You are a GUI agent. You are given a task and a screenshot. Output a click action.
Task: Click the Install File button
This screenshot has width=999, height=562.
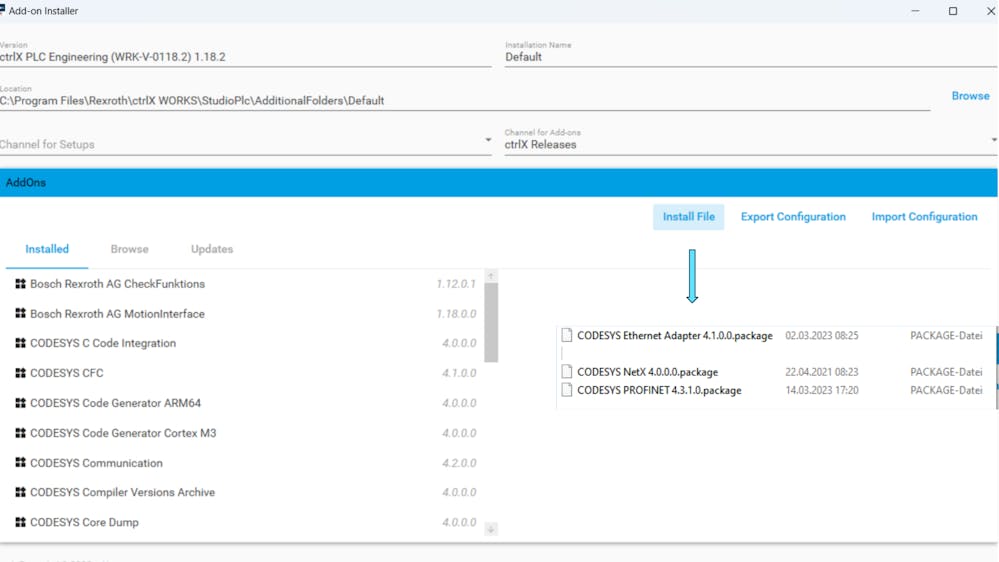tap(689, 217)
